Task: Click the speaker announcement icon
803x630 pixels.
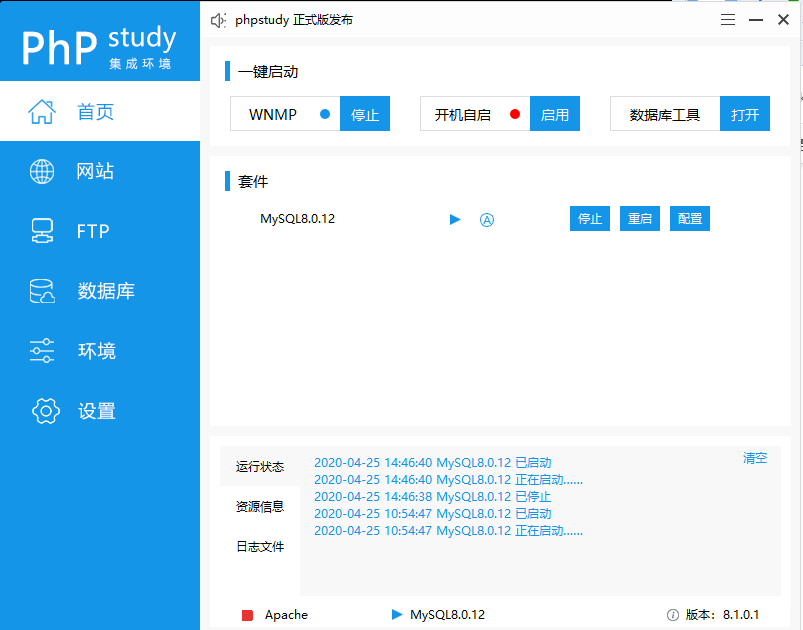Action: click(x=218, y=20)
